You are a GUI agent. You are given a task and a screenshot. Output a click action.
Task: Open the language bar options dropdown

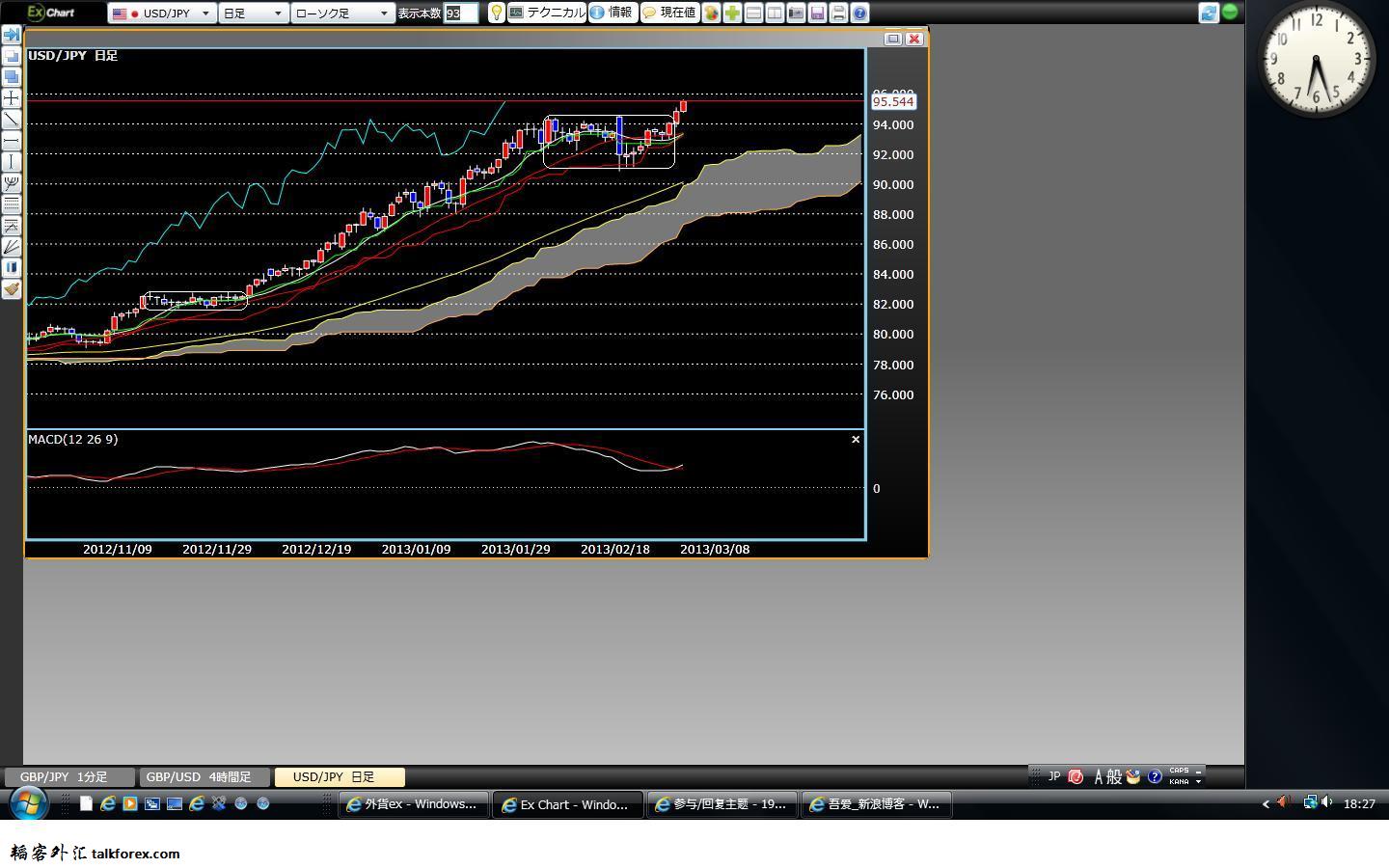(1199, 781)
